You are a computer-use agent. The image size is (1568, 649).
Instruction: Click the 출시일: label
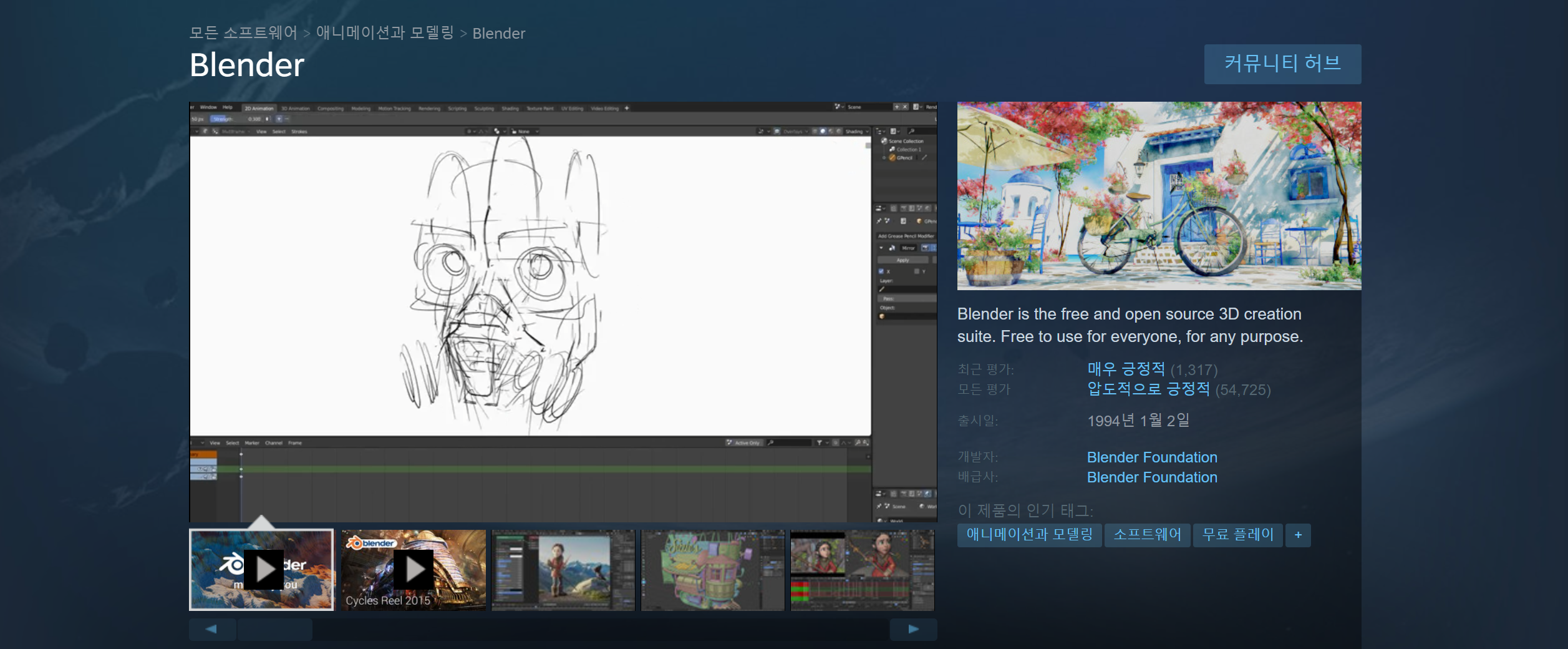(977, 421)
